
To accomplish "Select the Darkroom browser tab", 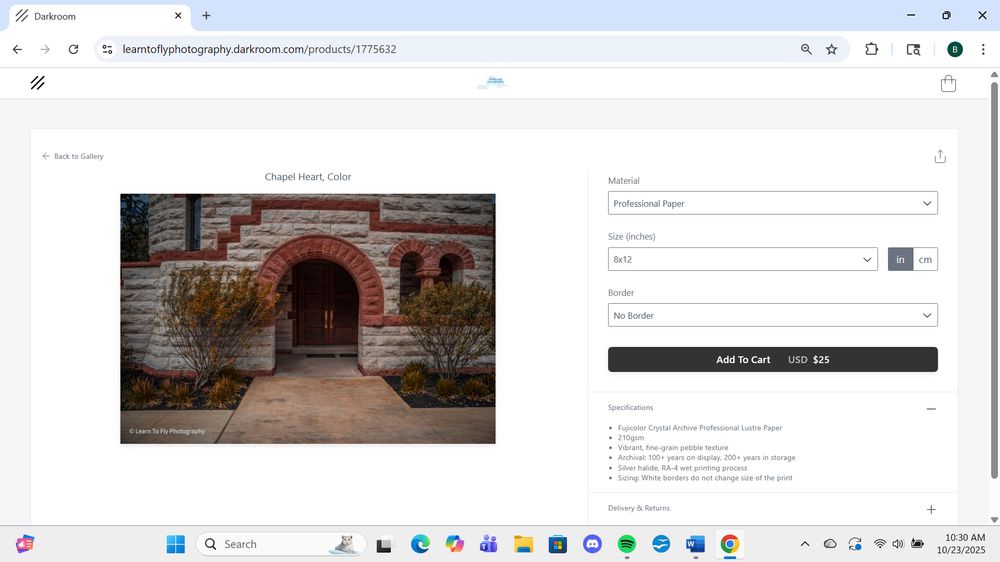I will (99, 16).
